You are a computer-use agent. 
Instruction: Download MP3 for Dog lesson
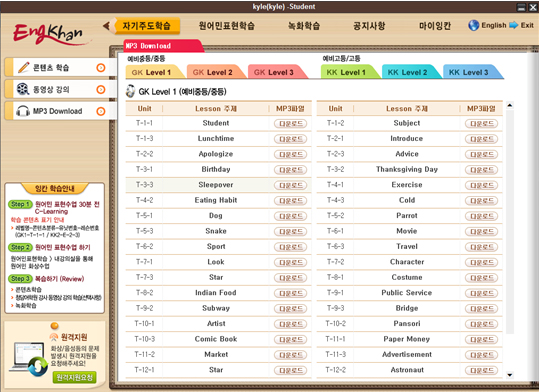click(x=291, y=216)
